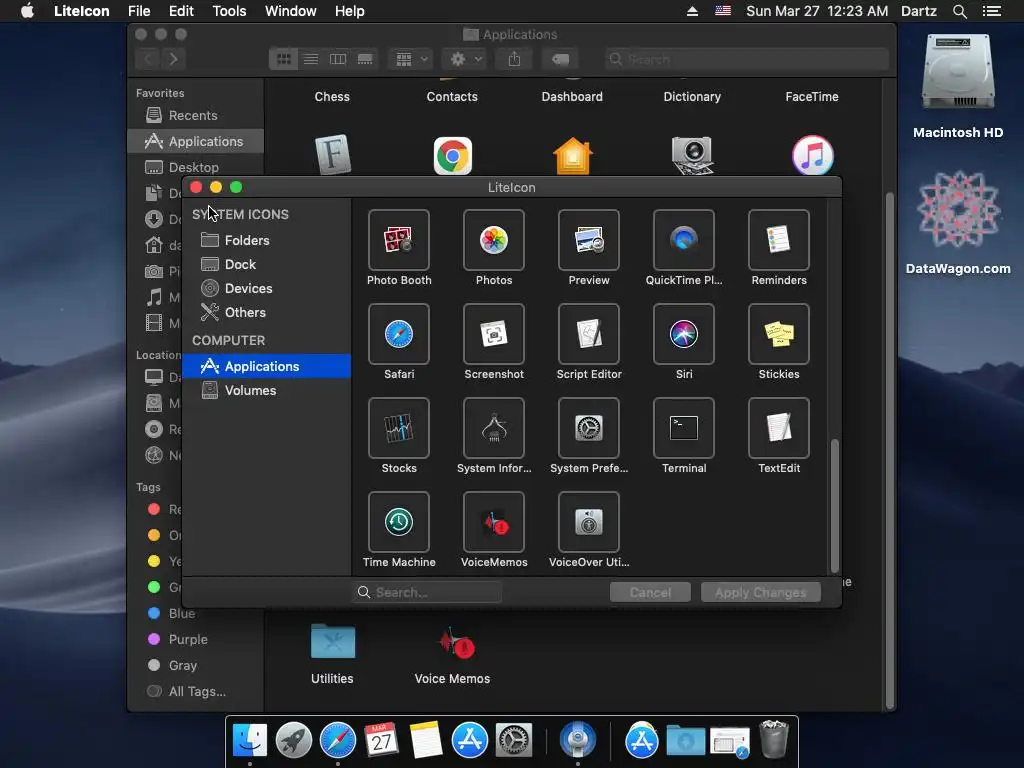Select All Tags in Finder sidebar
The height and width of the screenshot is (768, 1024).
(197, 692)
